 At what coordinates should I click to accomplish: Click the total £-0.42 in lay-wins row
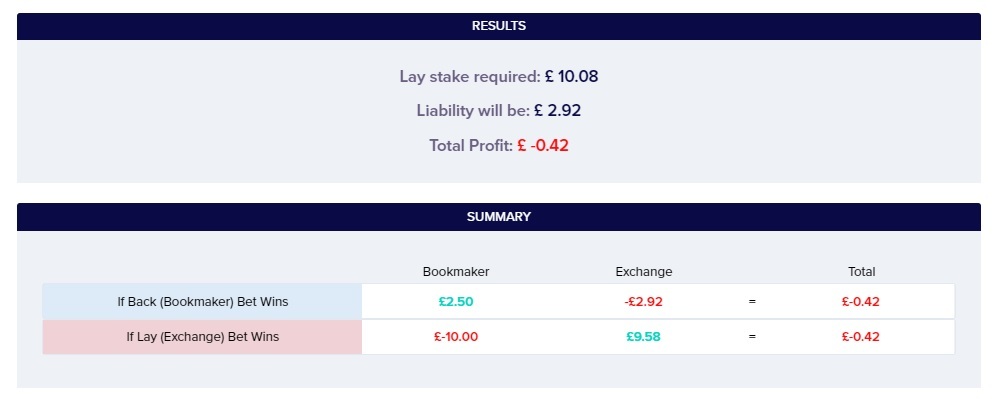pyautogui.click(x=861, y=336)
